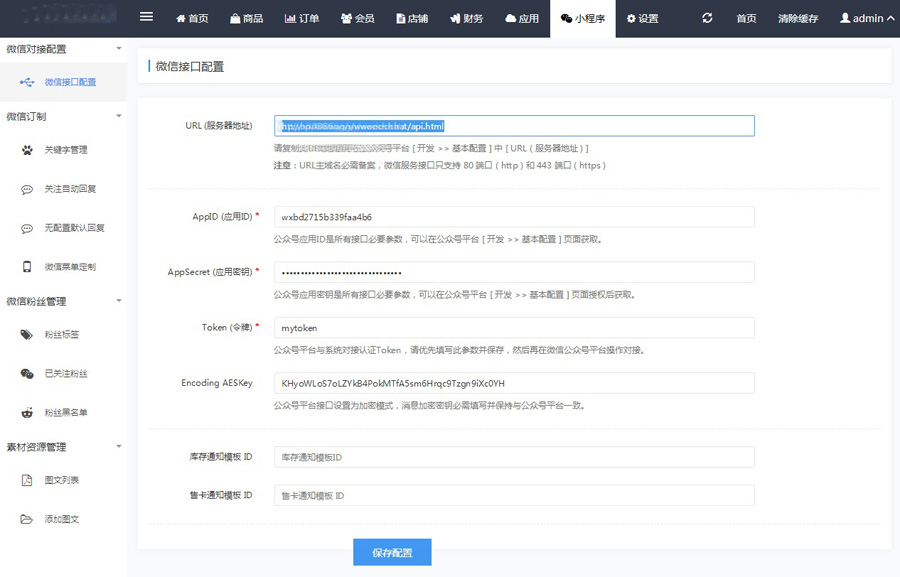
Task: Open 添加图文 folder icon item
Action: click(x=27, y=519)
